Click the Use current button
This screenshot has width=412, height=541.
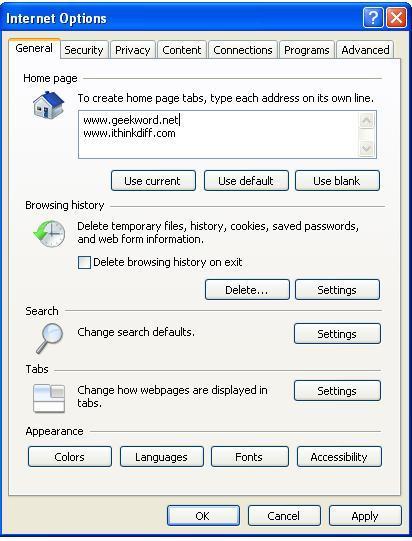pos(153,180)
